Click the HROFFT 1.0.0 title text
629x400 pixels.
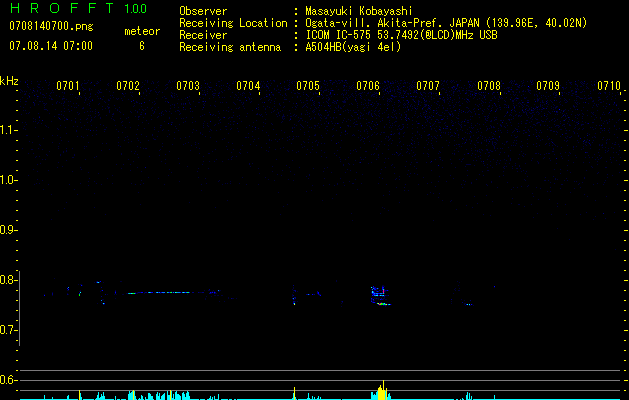pos(78,8)
